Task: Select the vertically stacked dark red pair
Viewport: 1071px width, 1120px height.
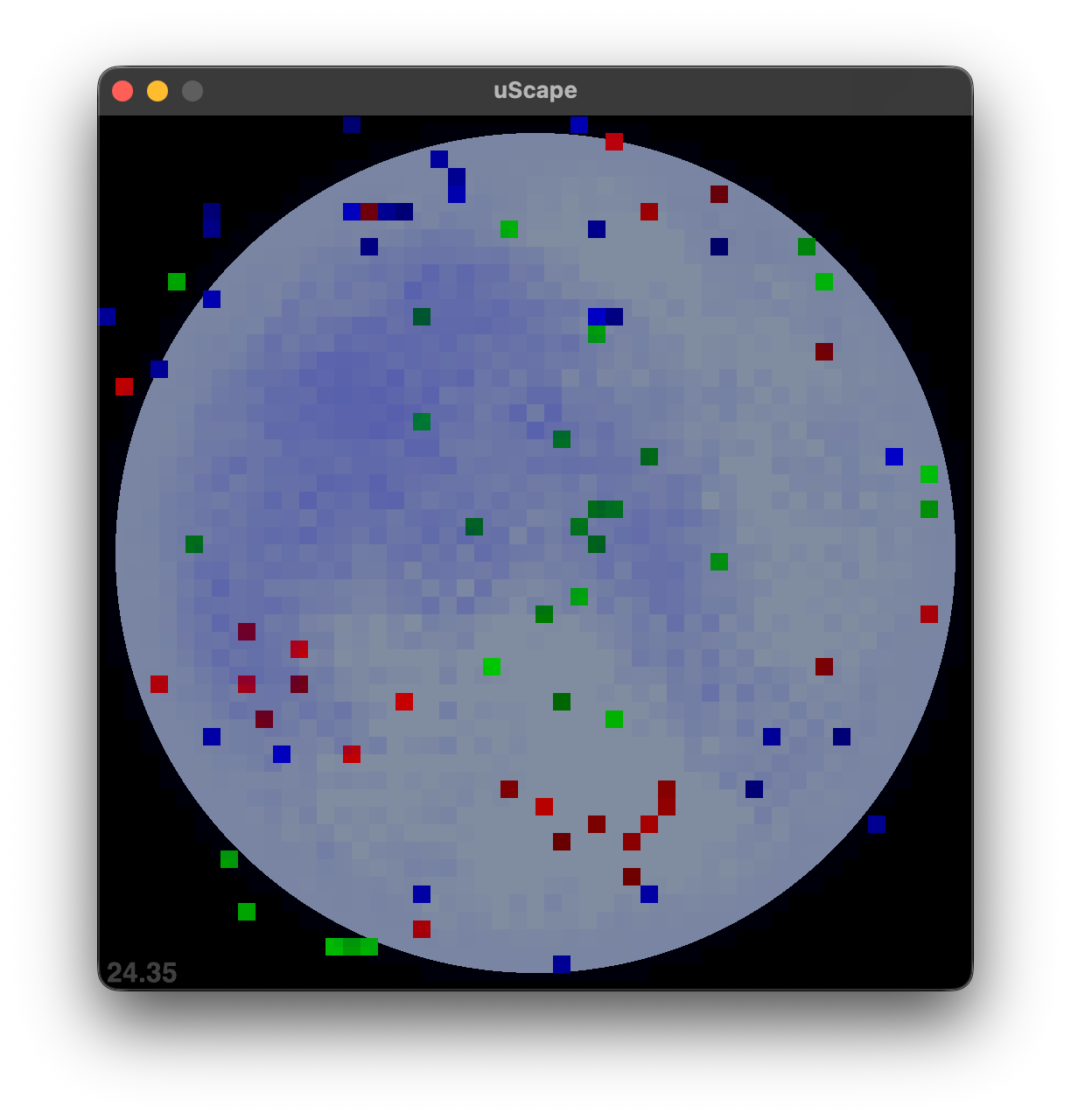Action: [667, 798]
